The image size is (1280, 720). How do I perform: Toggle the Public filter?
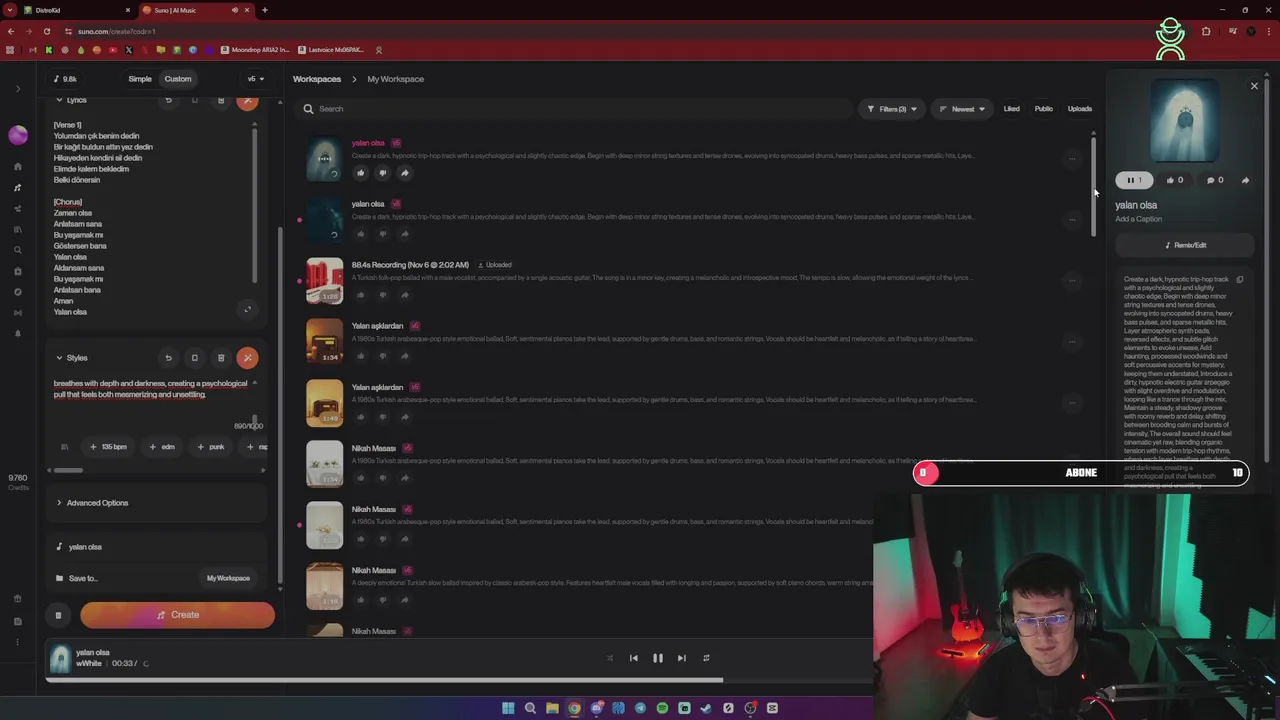pyautogui.click(x=1044, y=109)
